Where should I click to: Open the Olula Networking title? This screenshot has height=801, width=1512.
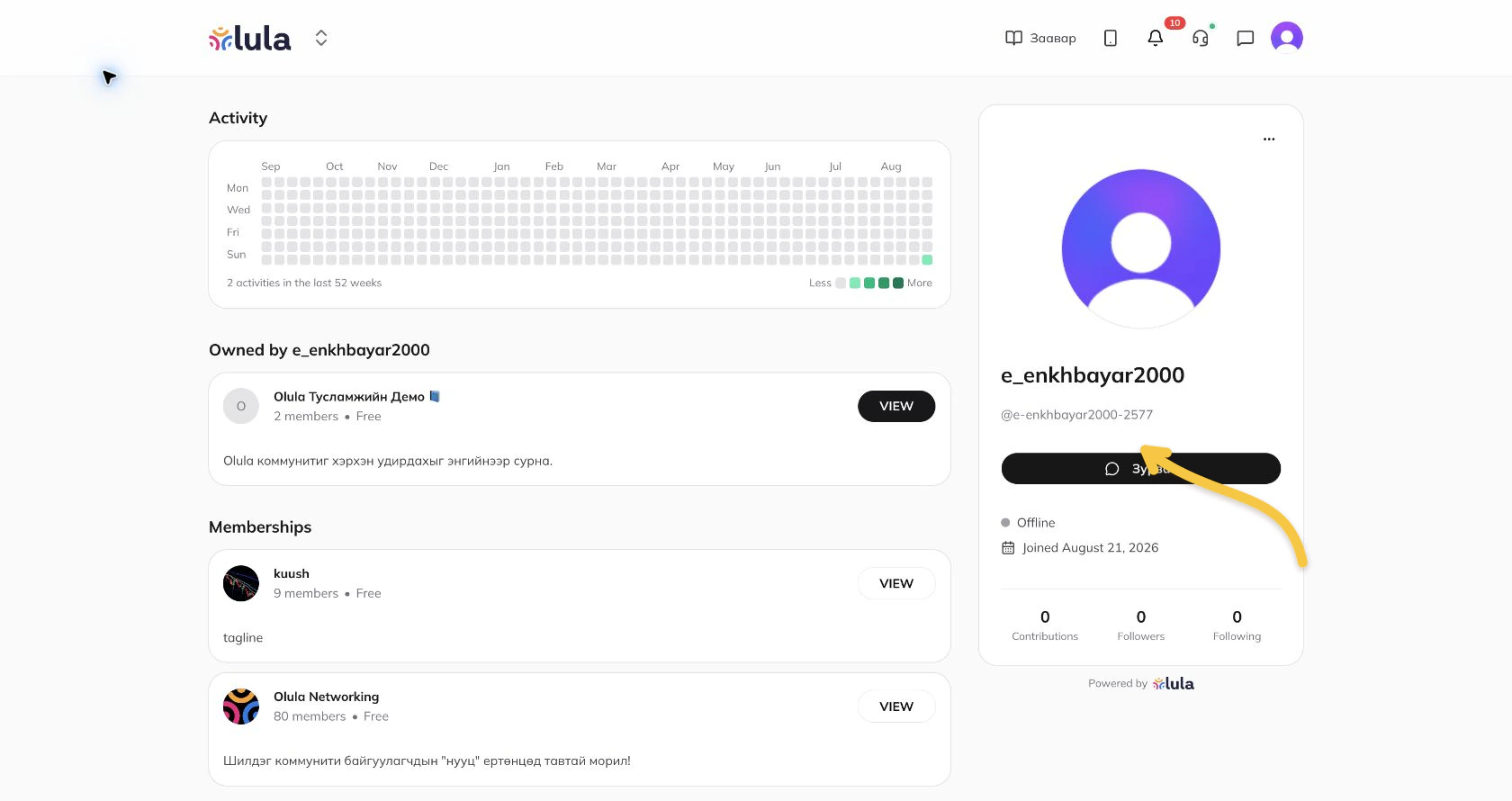click(327, 697)
